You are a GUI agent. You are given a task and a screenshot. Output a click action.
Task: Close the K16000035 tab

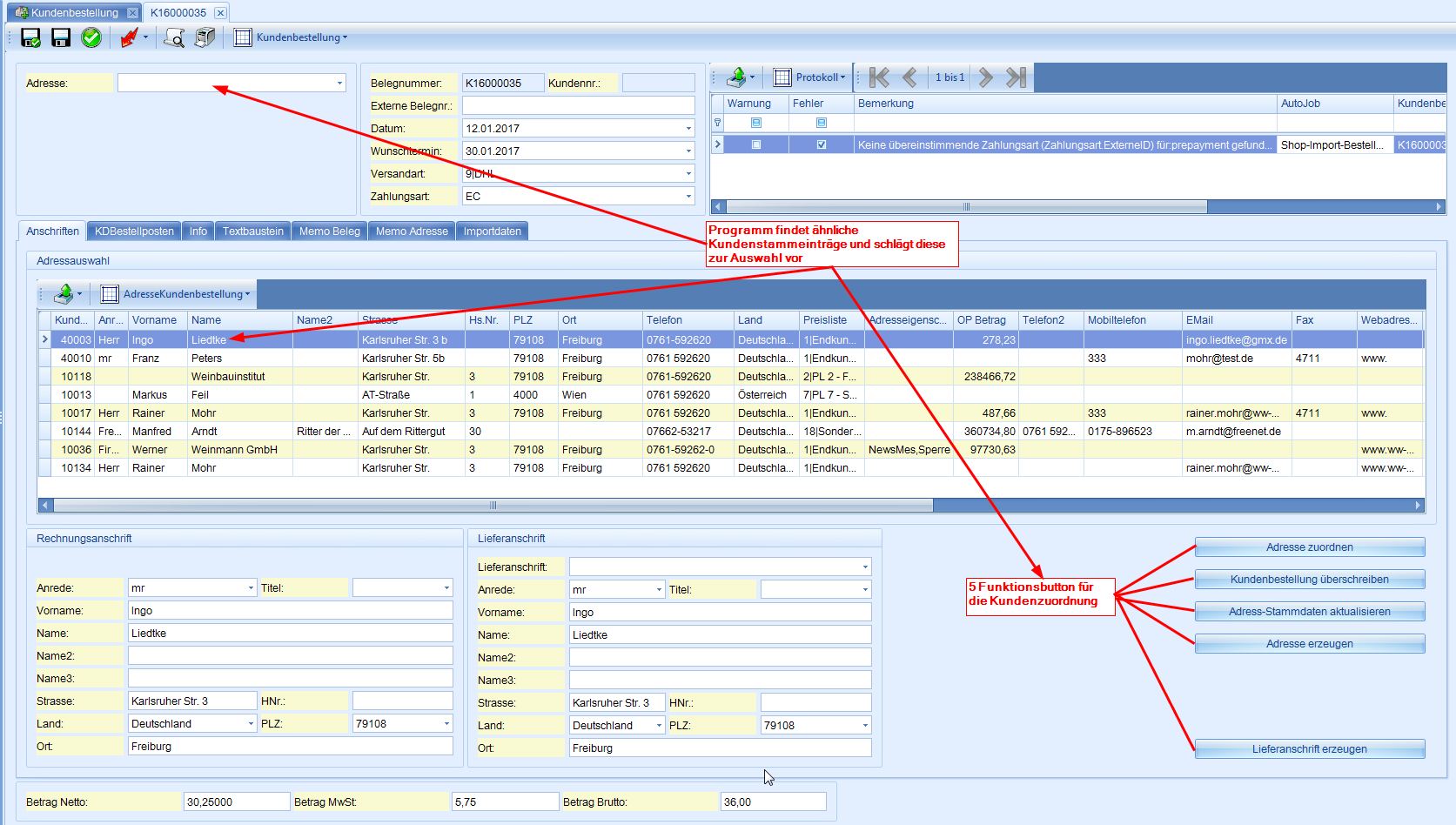pyautogui.click(x=220, y=12)
